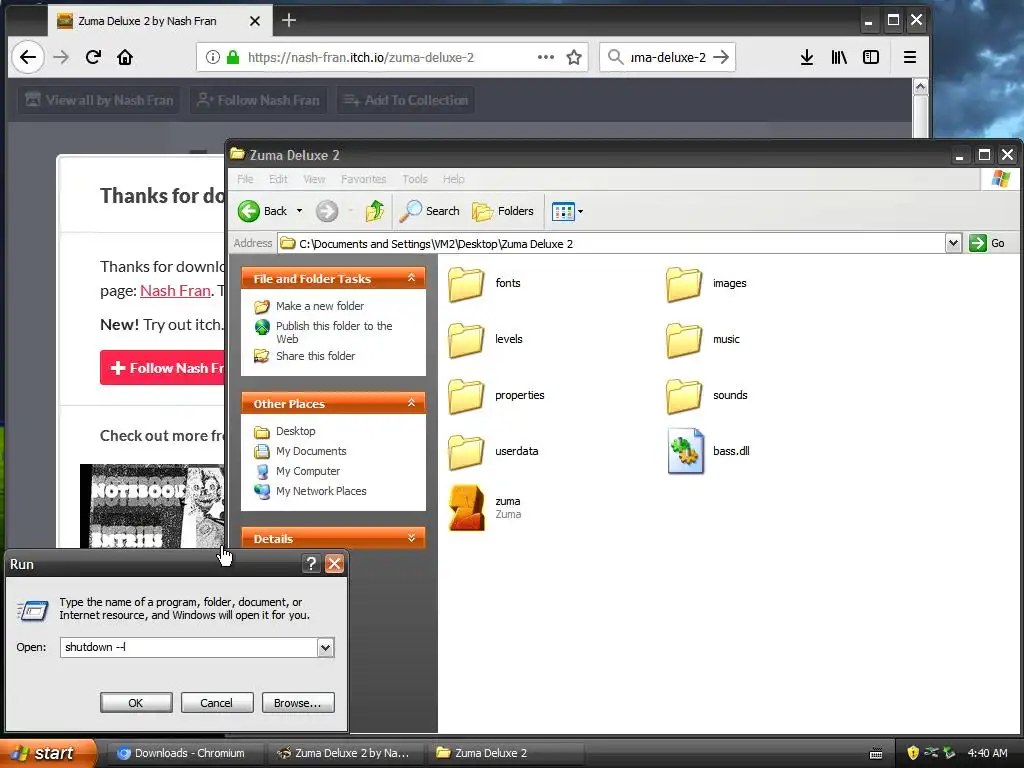The image size is (1024, 768).
Task: Click the Go button in Explorer
Action: 988,244
